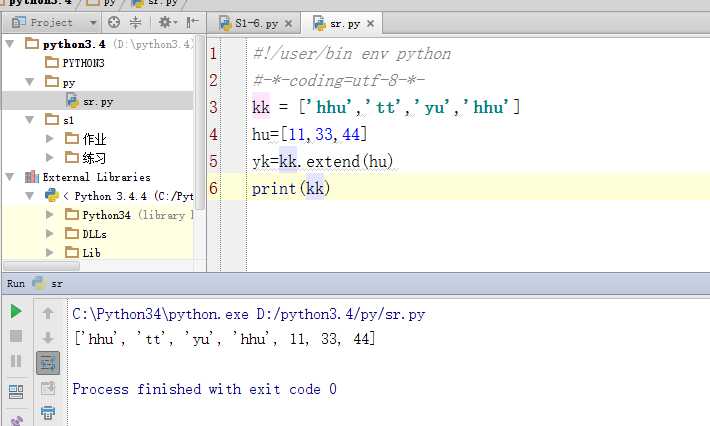Click the 'print(kk)' code line
Image resolution: width=710 pixels, height=426 pixels.
point(291,188)
